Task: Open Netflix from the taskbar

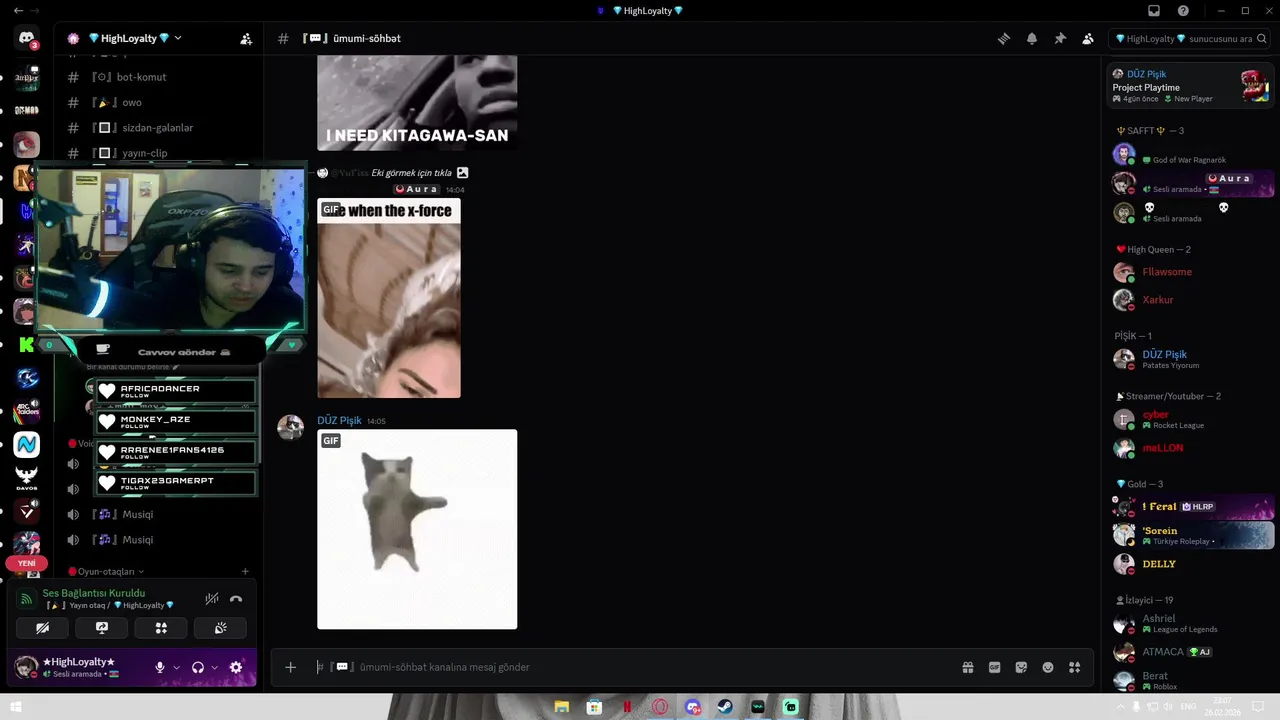Action: tap(627, 707)
